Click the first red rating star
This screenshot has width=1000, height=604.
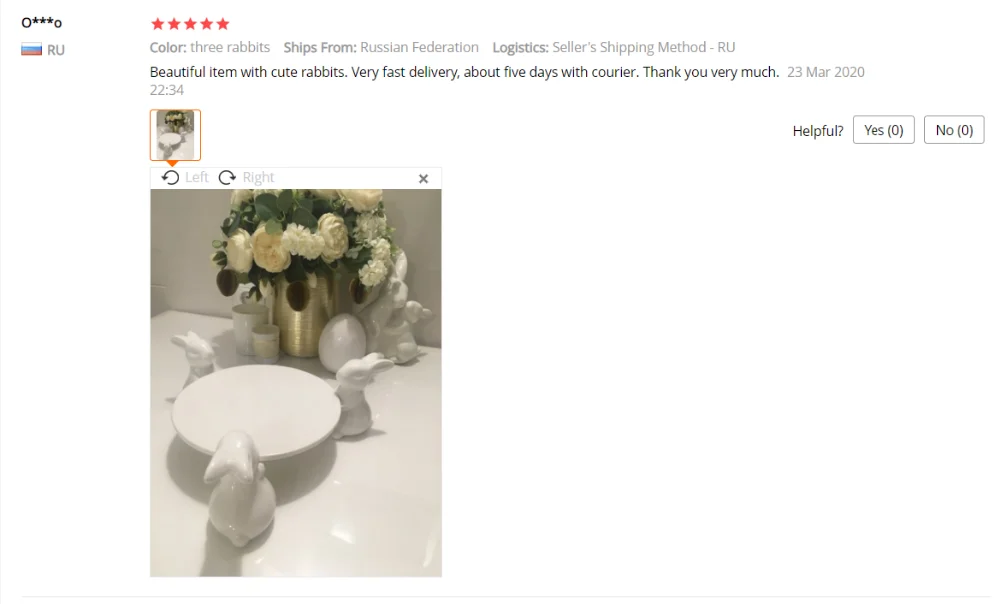coord(158,24)
